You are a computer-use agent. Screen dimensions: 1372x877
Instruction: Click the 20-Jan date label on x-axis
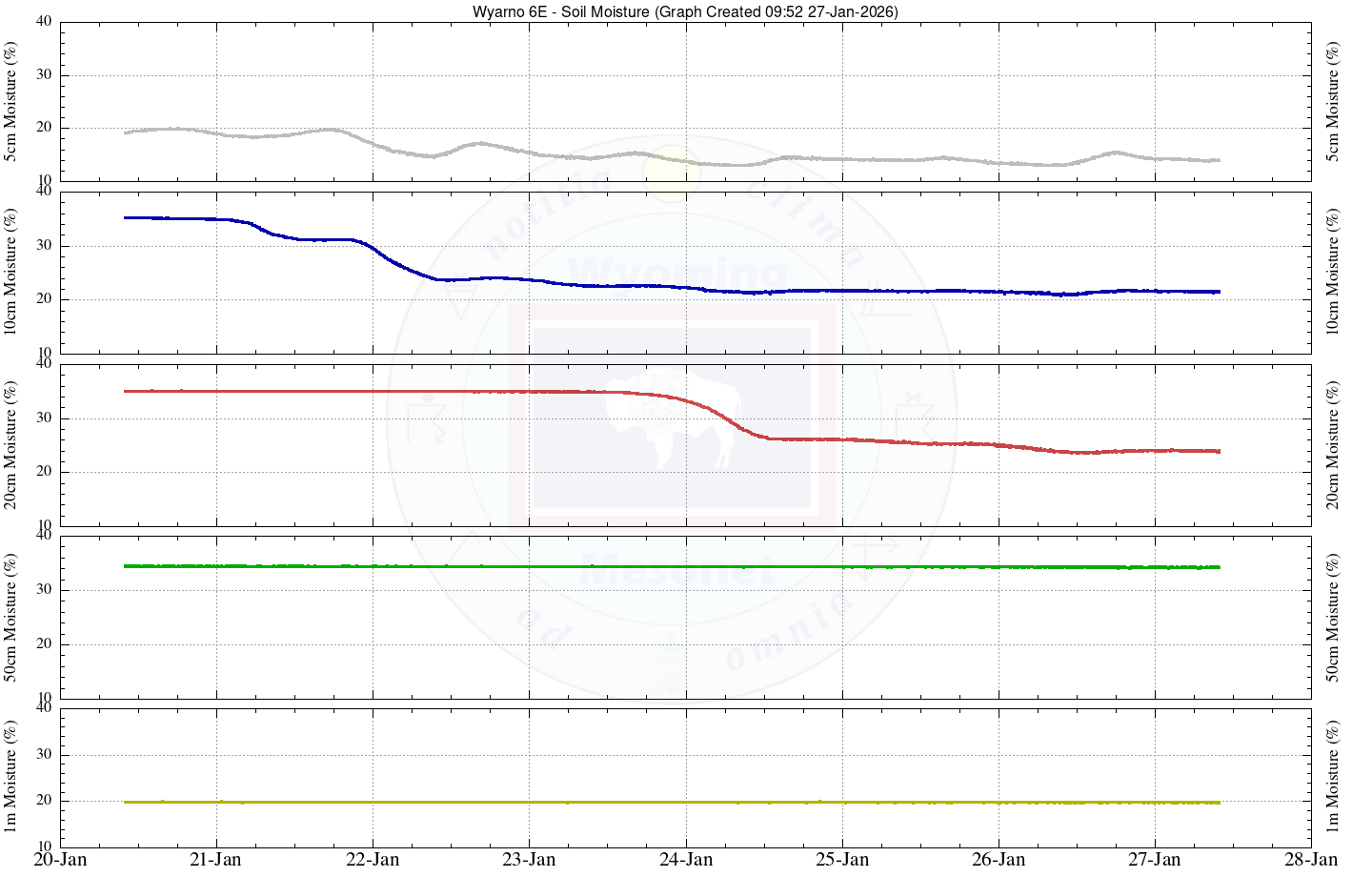pos(61,860)
